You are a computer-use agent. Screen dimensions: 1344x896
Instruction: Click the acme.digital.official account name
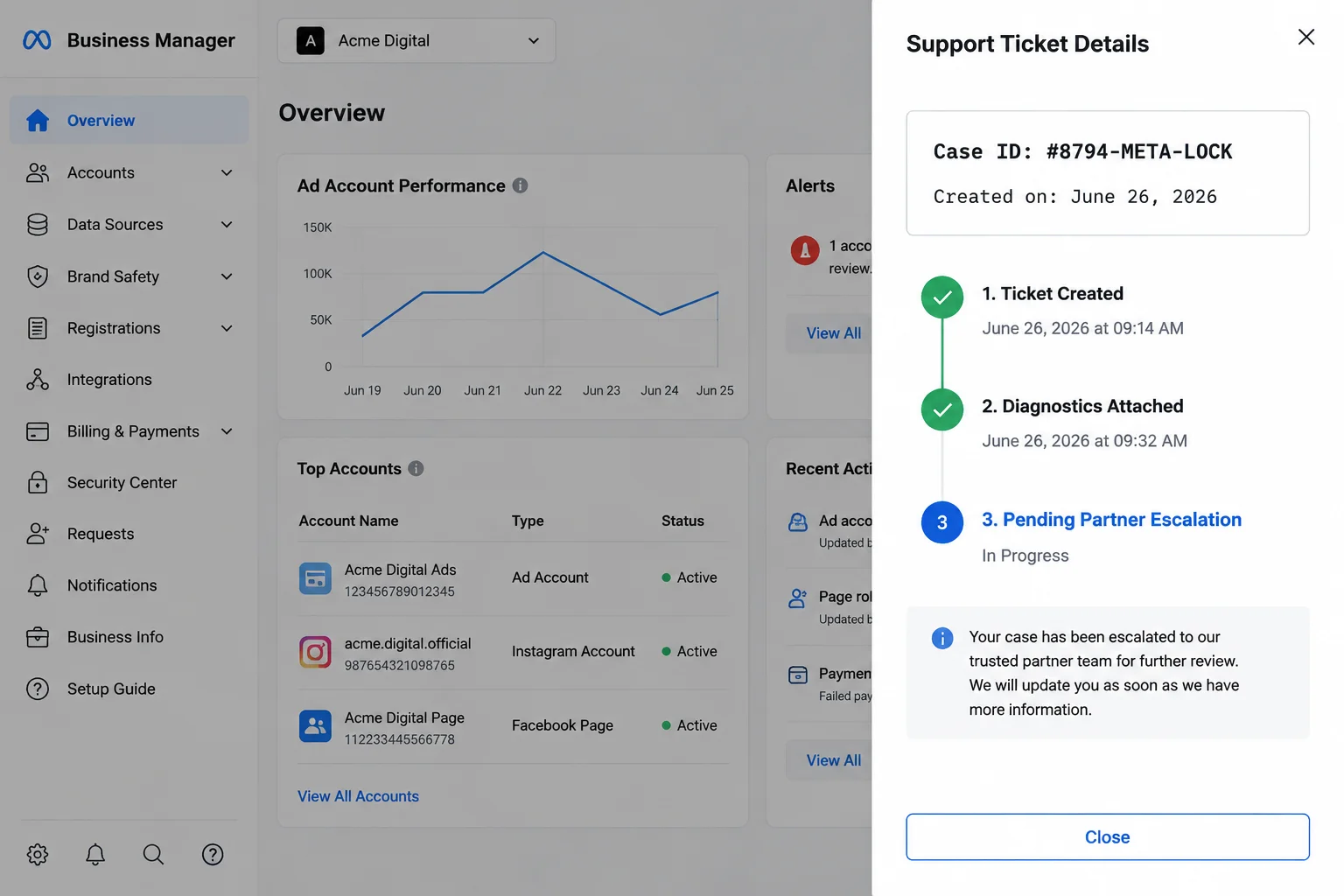(408, 643)
